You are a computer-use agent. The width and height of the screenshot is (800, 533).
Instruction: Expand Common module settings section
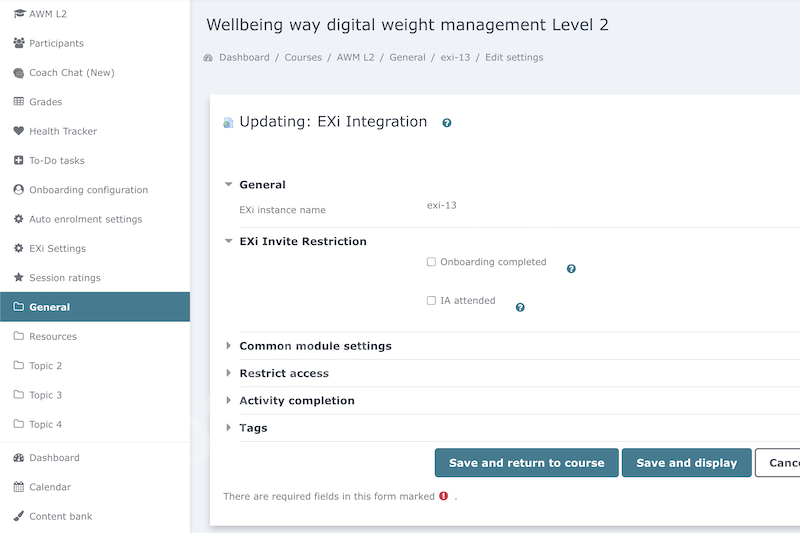pyautogui.click(x=315, y=346)
